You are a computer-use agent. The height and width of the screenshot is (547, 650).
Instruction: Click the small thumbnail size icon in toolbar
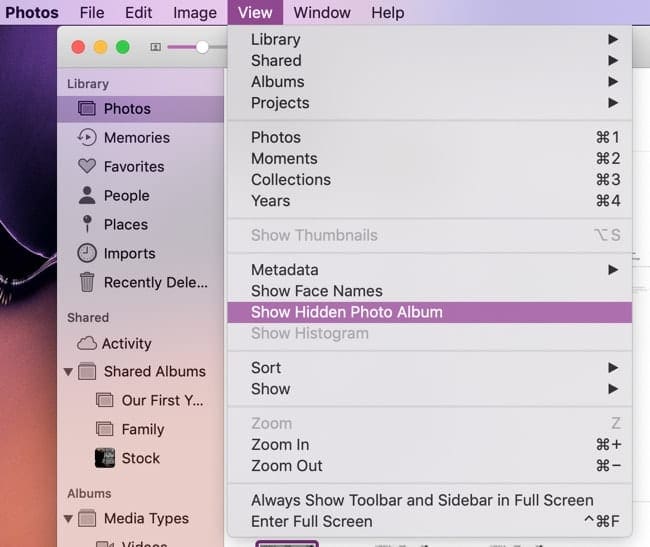pyautogui.click(x=155, y=47)
